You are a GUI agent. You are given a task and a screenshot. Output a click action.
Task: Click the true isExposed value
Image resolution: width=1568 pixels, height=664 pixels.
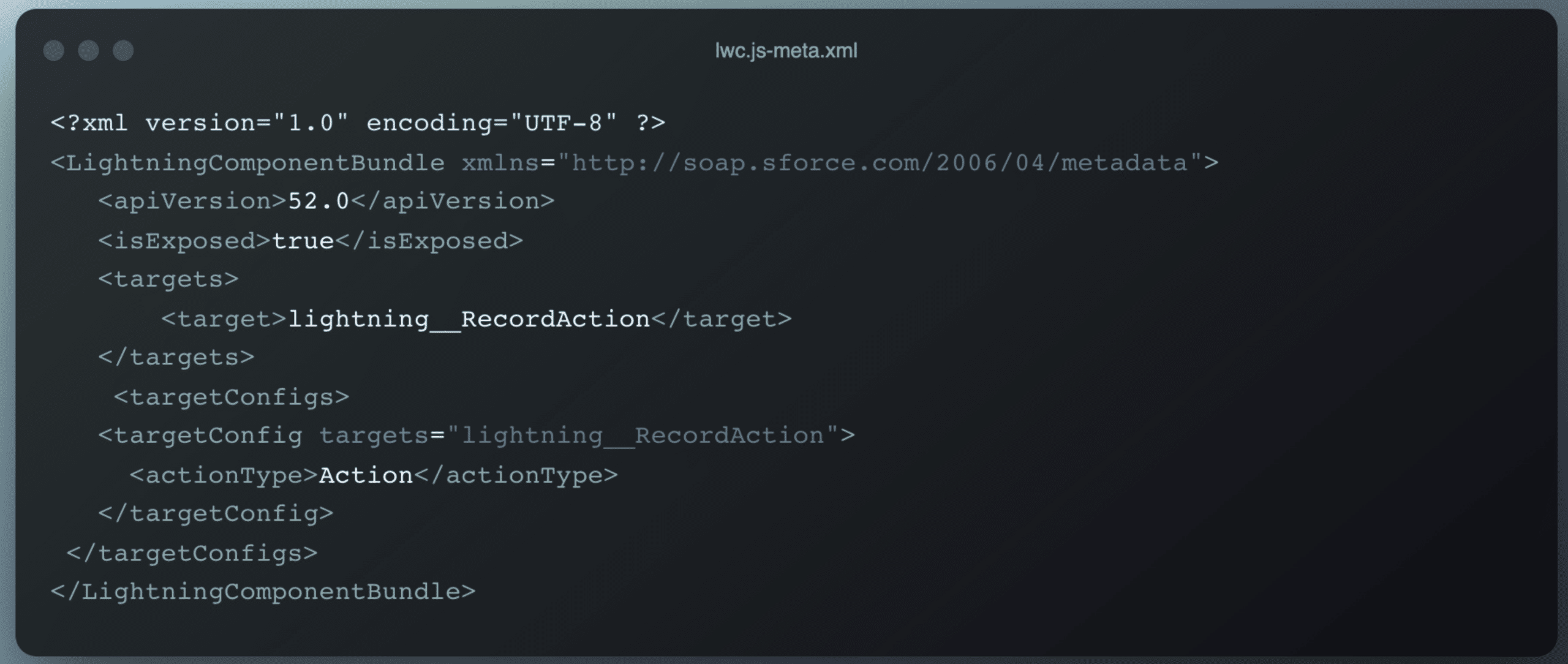[303, 241]
